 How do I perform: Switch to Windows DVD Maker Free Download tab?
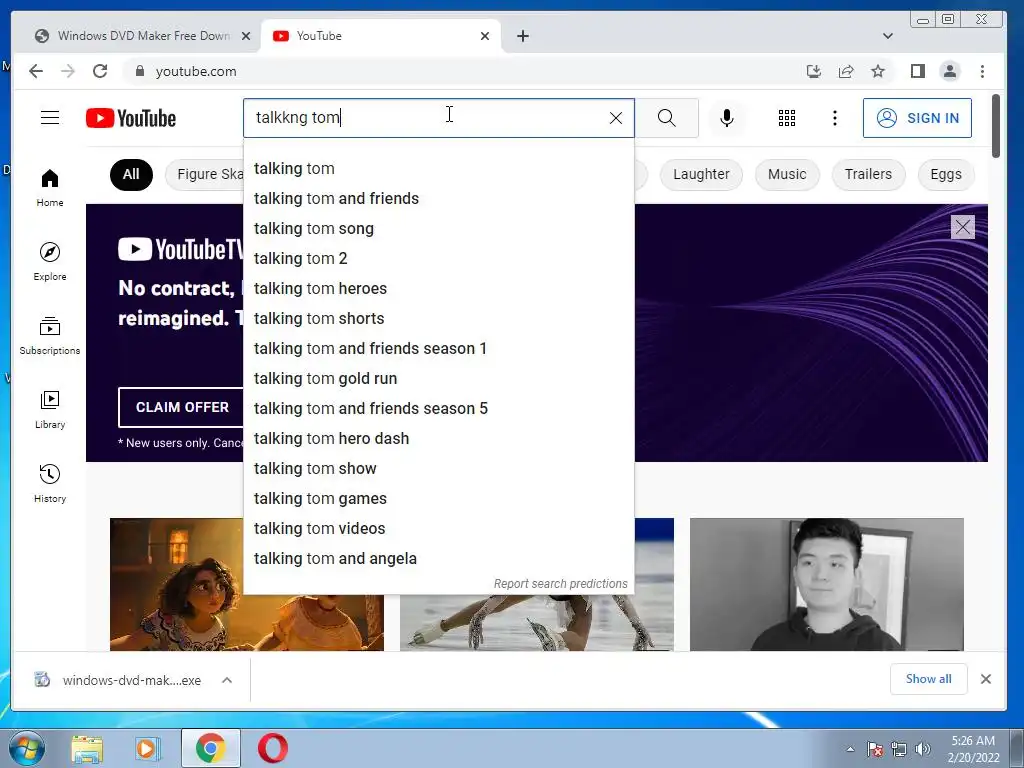(x=142, y=36)
